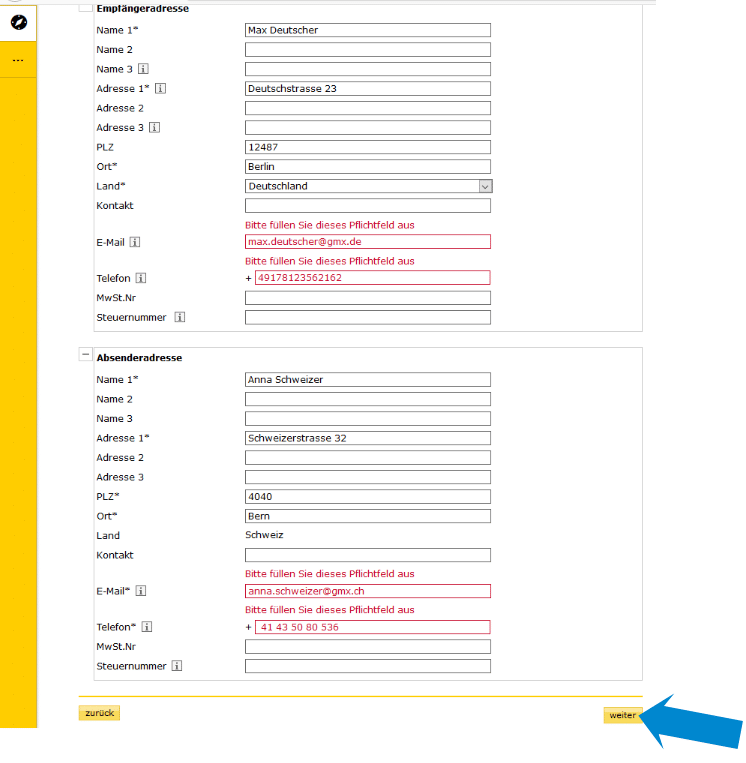
Task: Open the three-dots menu in the sidebar
Action: coord(18,60)
